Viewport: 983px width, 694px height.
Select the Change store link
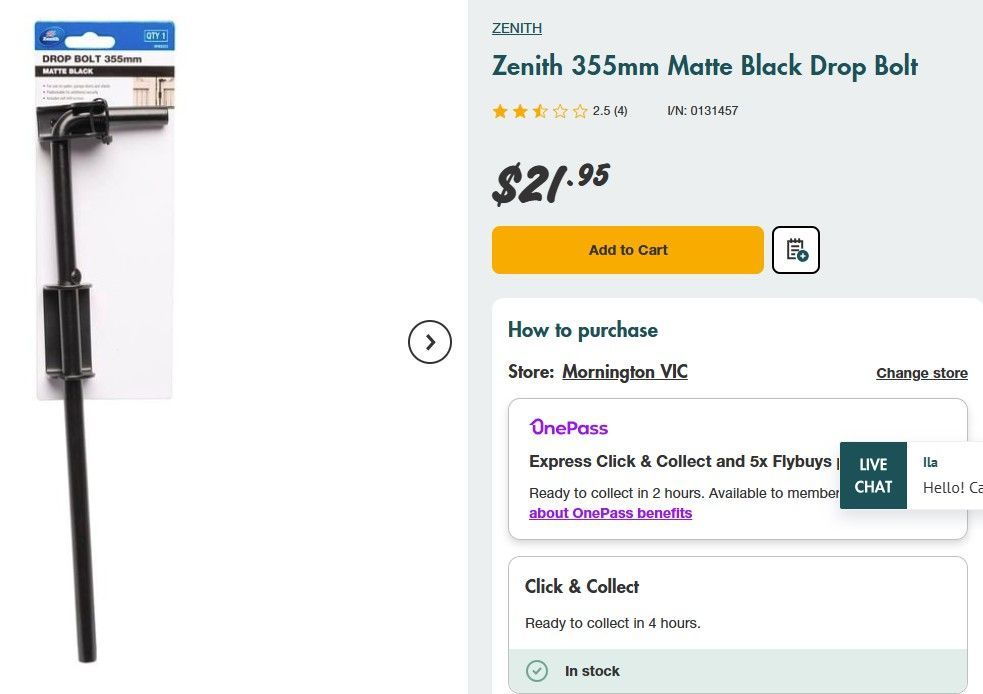point(922,373)
